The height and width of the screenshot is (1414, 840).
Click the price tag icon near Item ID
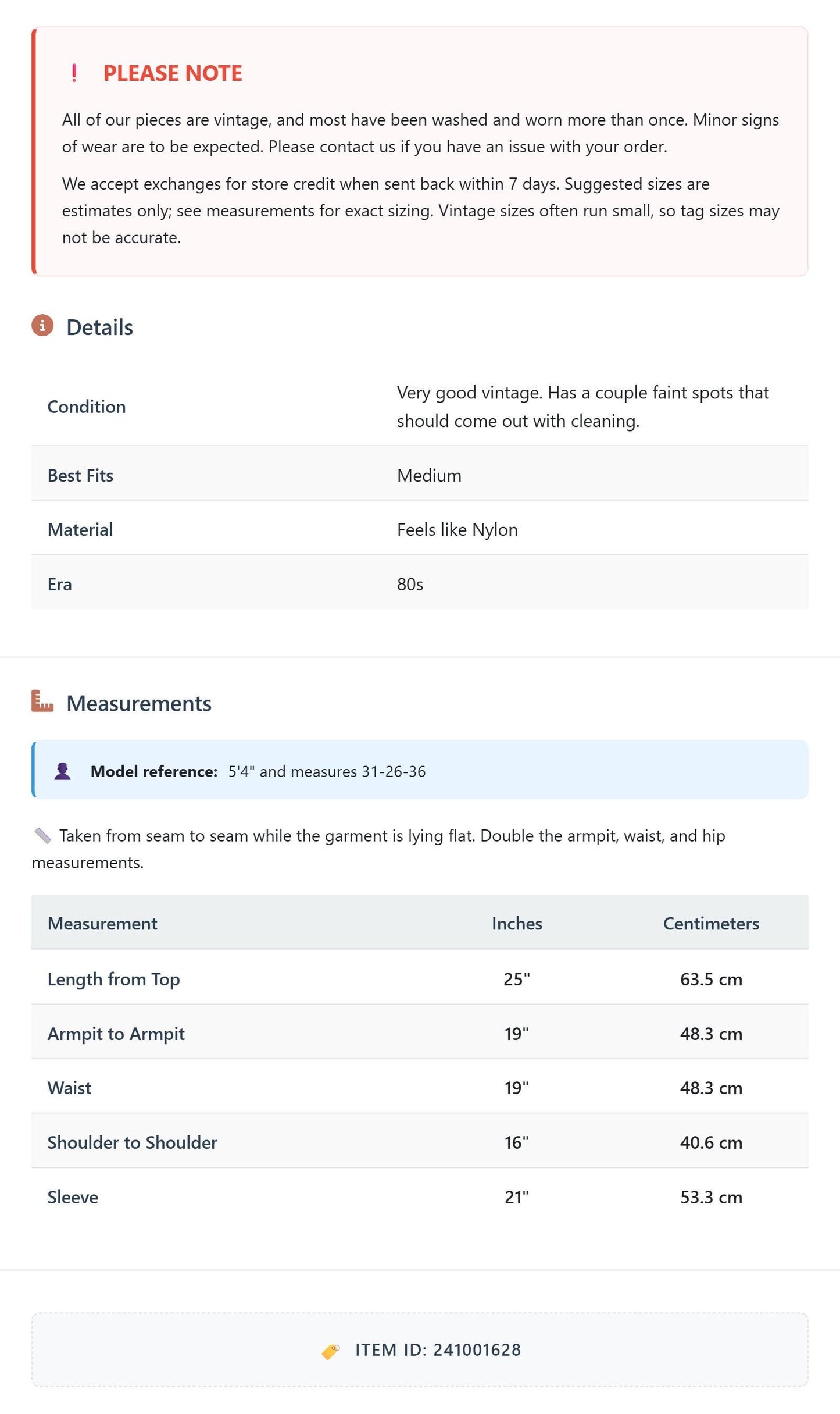click(331, 1351)
